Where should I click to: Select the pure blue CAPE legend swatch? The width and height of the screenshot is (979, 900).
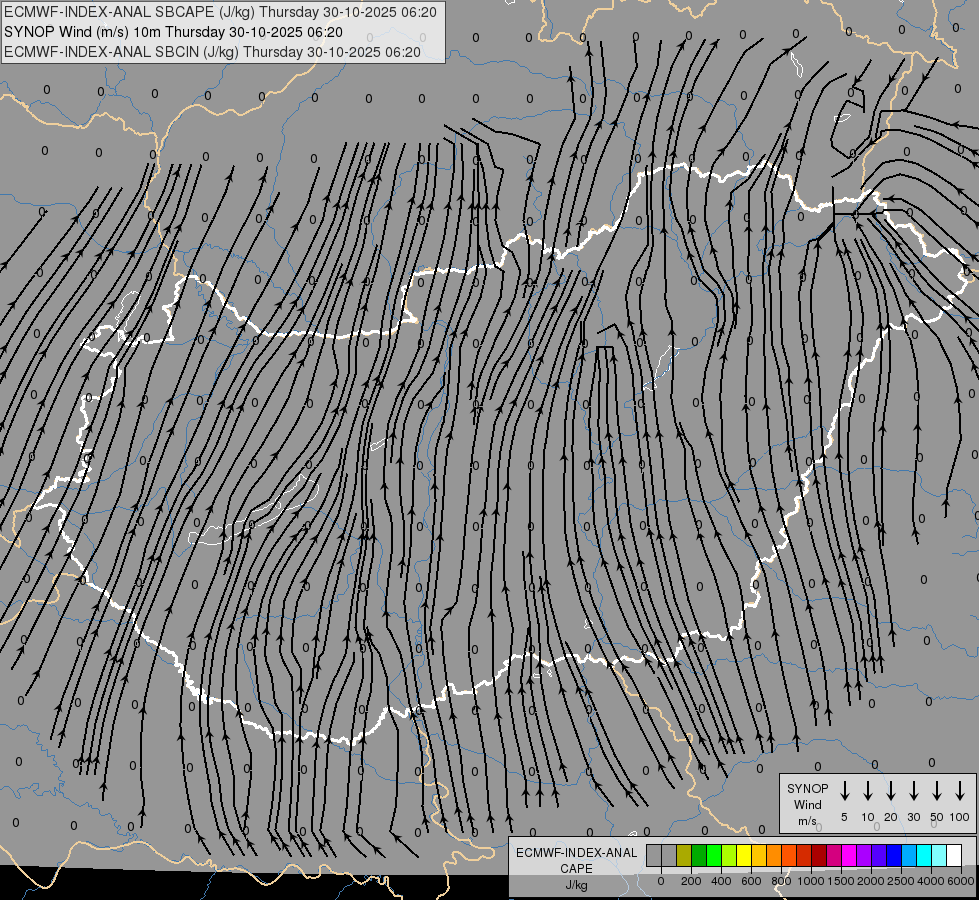click(x=893, y=855)
